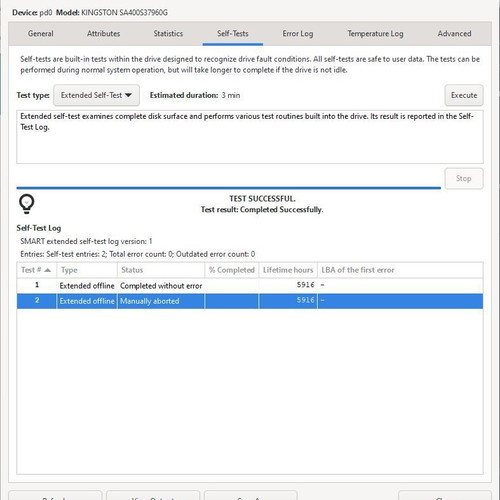The image size is (500, 500).
Task: Select log row 1 Completed without error
Action: click(x=250, y=286)
